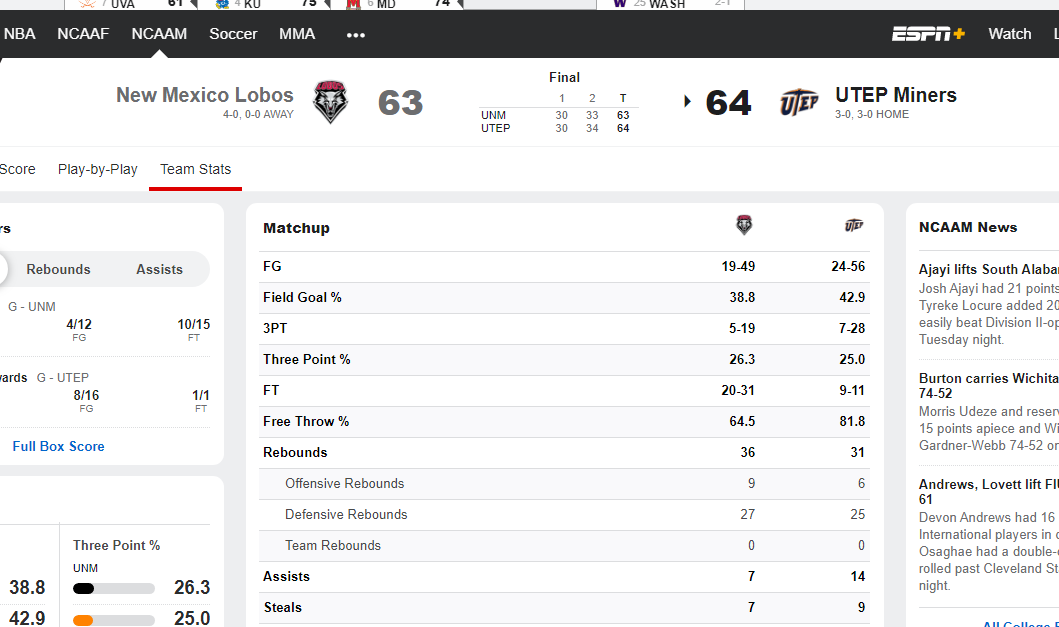
Task: Click UNM three point percentage bar
Action: click(113, 588)
